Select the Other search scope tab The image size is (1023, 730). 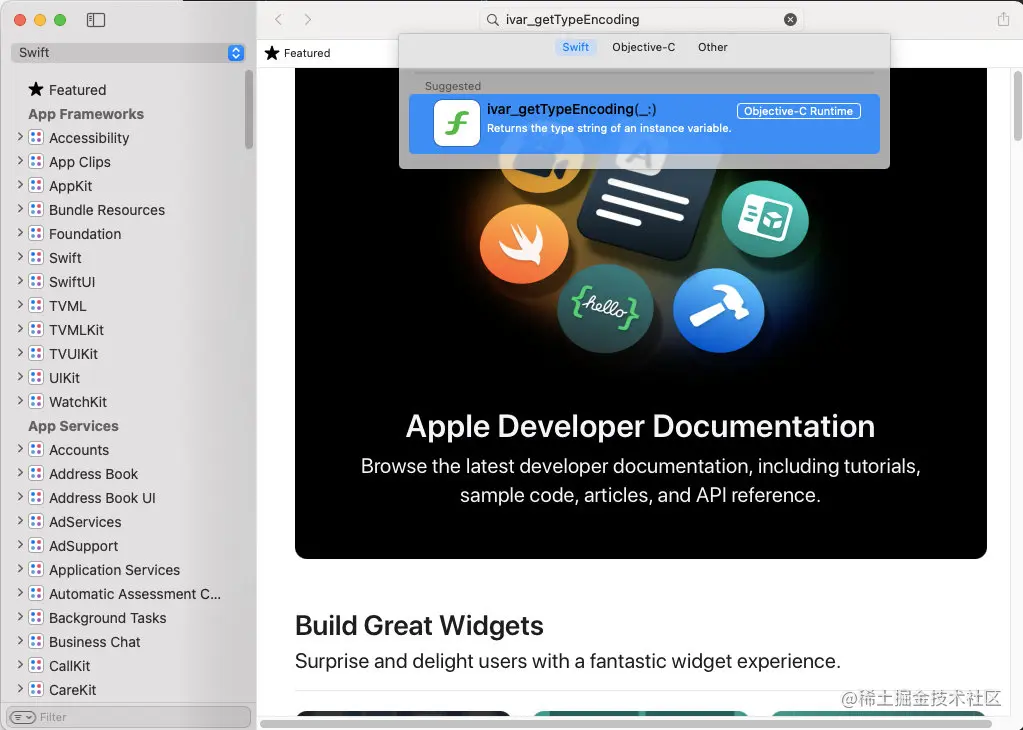tap(712, 47)
